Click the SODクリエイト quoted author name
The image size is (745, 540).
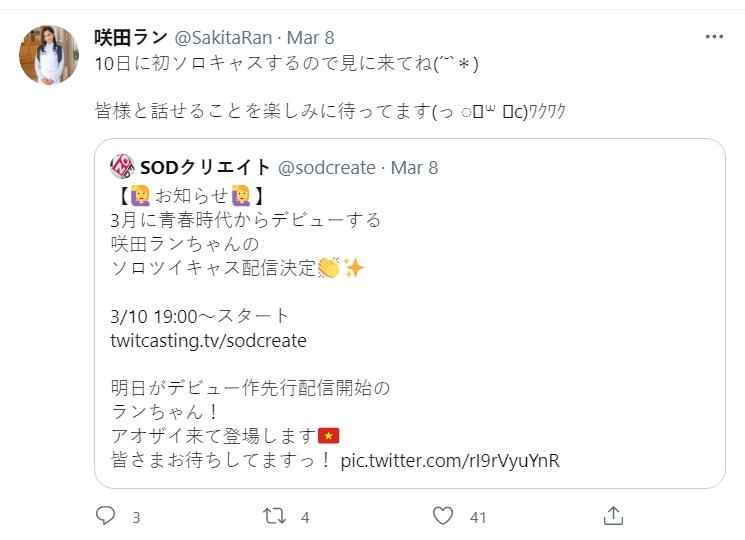[205, 167]
